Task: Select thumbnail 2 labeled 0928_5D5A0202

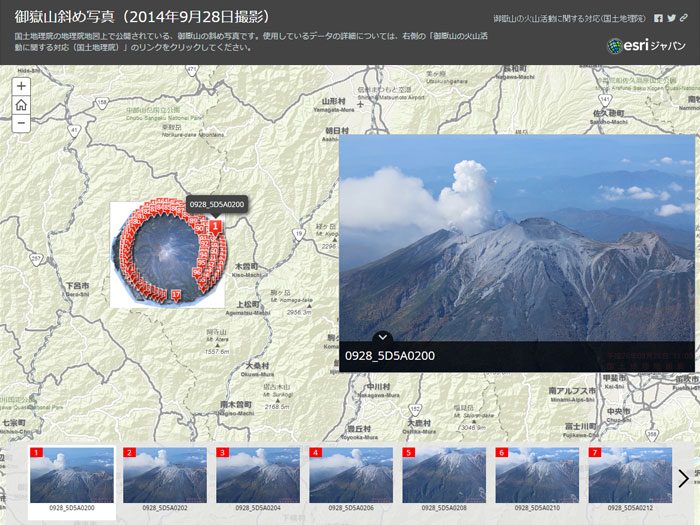Action: [x=164, y=475]
